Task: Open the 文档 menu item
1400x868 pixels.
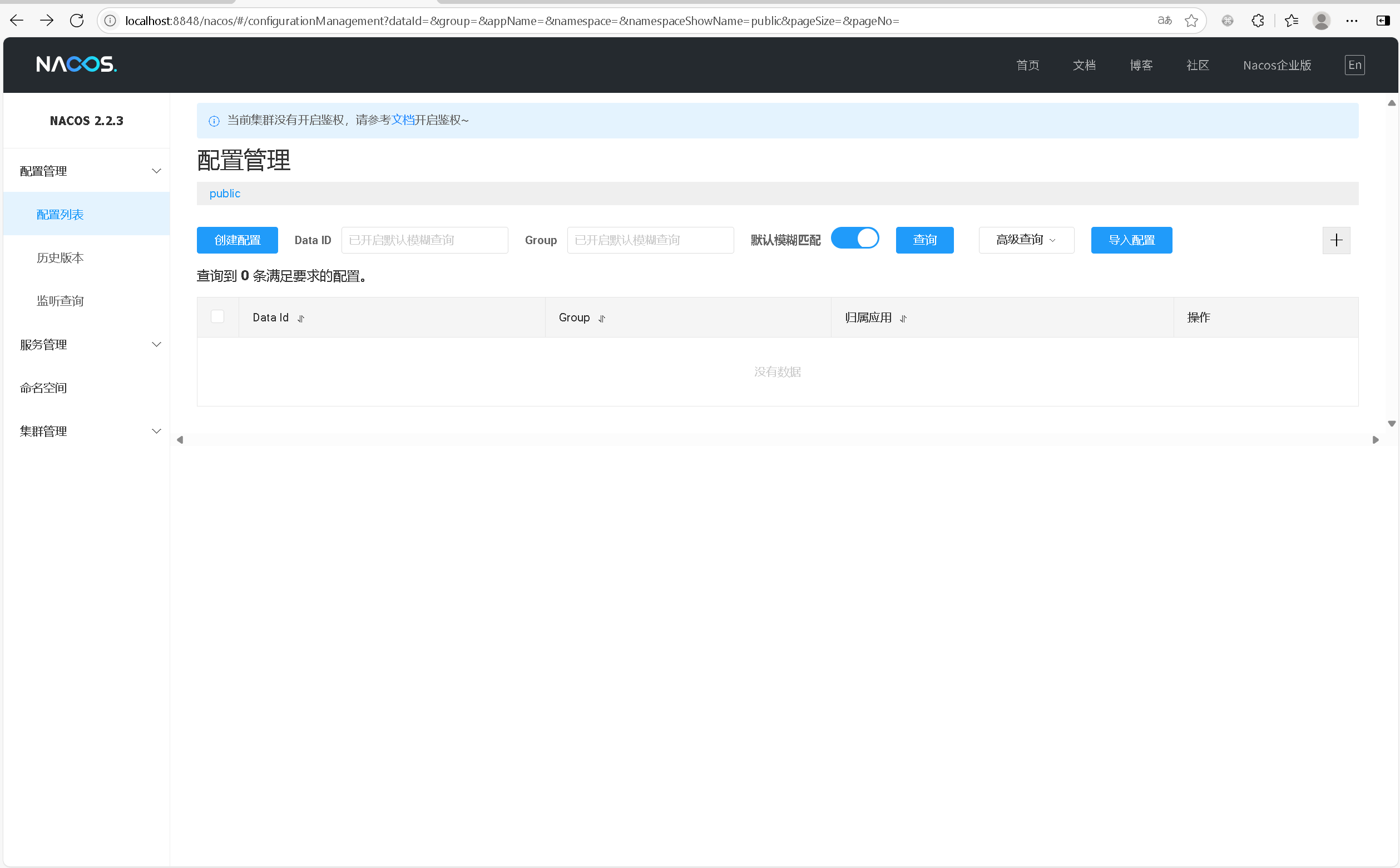Action: click(1084, 65)
